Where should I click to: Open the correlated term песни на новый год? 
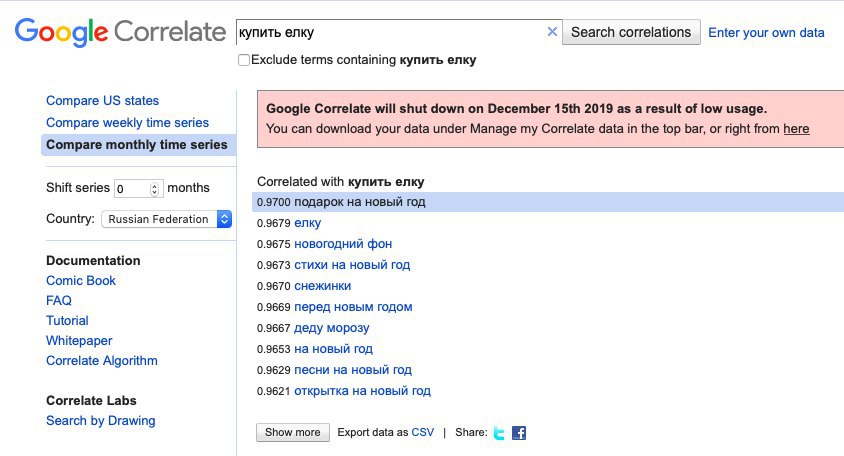click(353, 370)
